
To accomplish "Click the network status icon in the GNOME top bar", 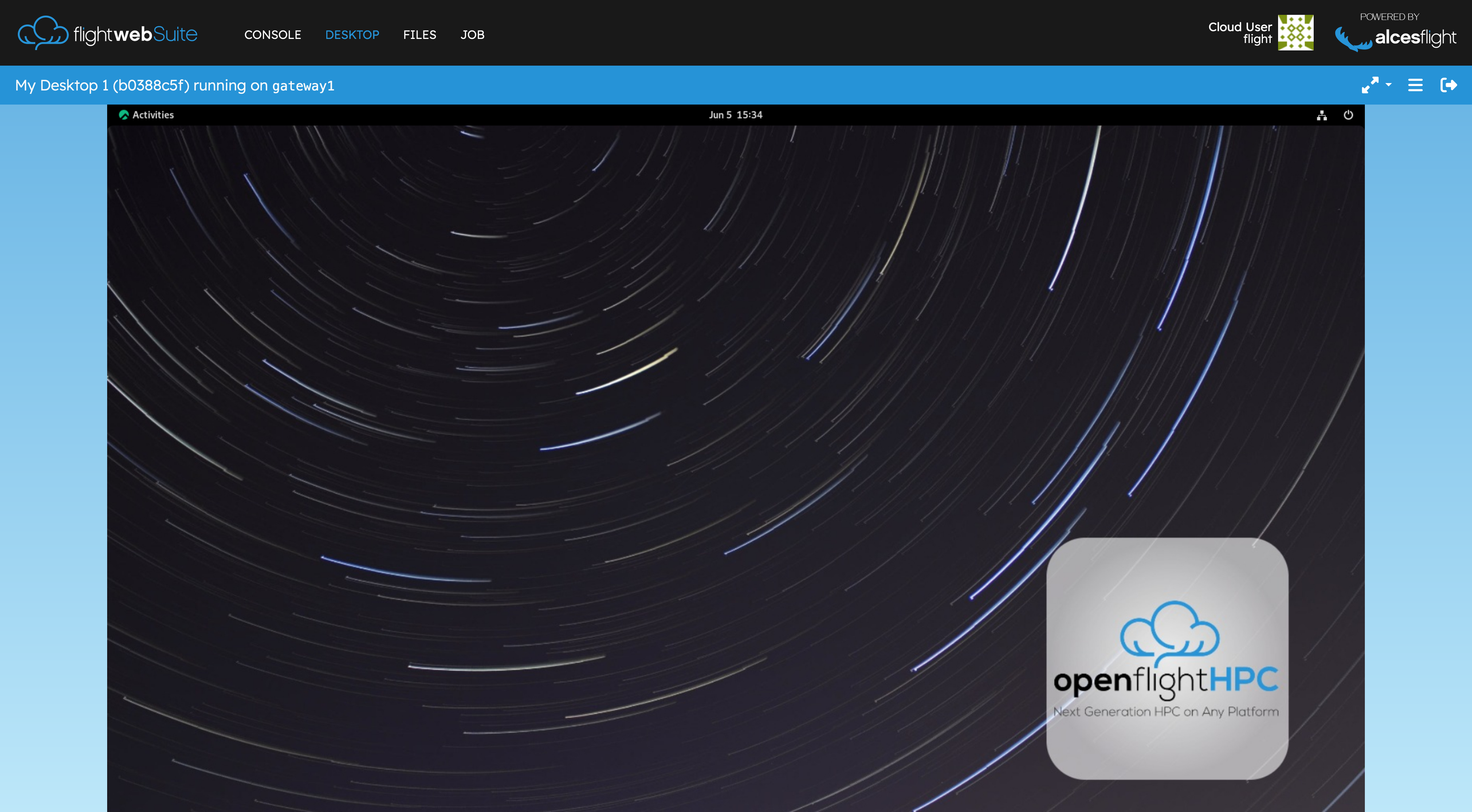I will (1322, 115).
